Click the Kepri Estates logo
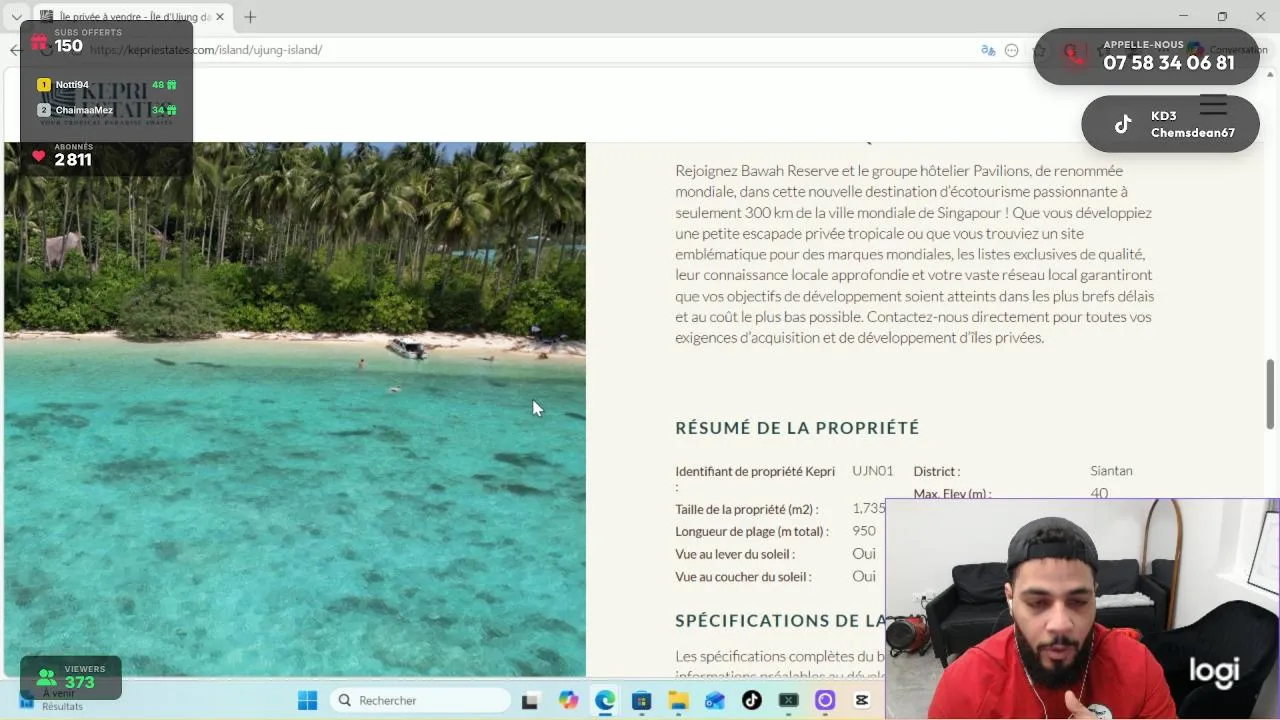 click(x=108, y=105)
